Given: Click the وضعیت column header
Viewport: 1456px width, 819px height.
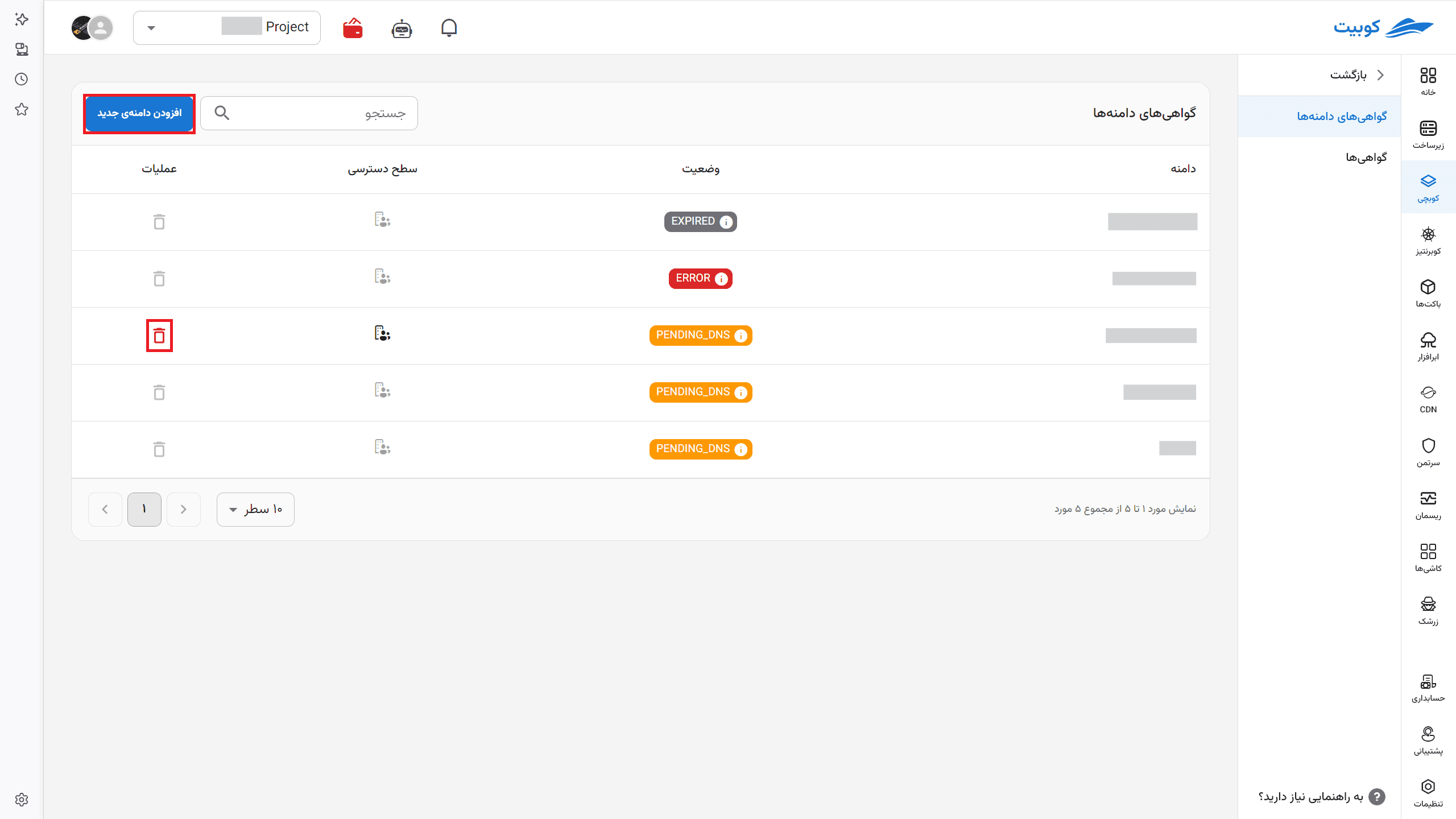Looking at the screenshot, I should click(x=701, y=169).
